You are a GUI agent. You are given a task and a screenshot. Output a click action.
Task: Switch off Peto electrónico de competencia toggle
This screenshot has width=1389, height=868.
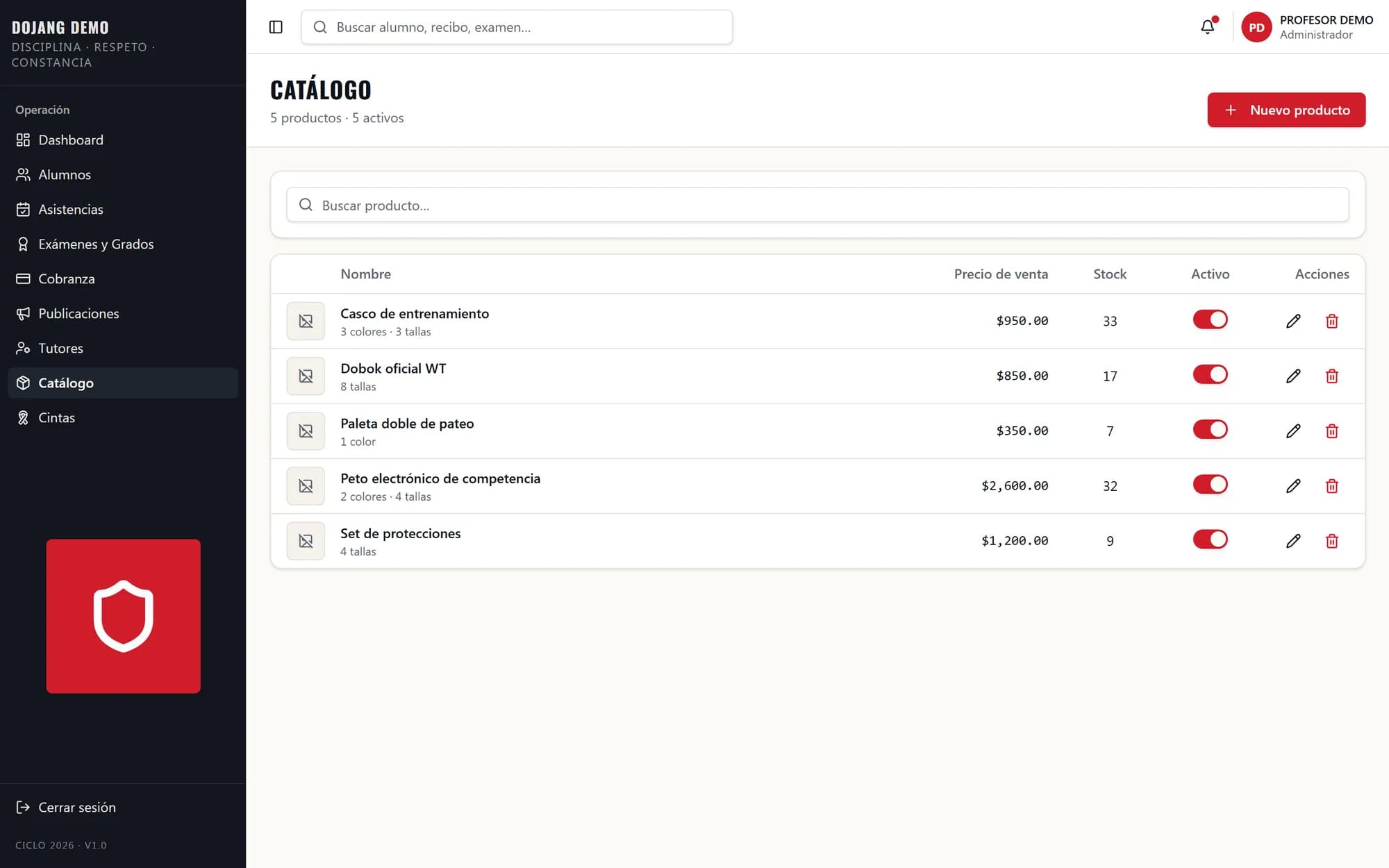click(1210, 484)
